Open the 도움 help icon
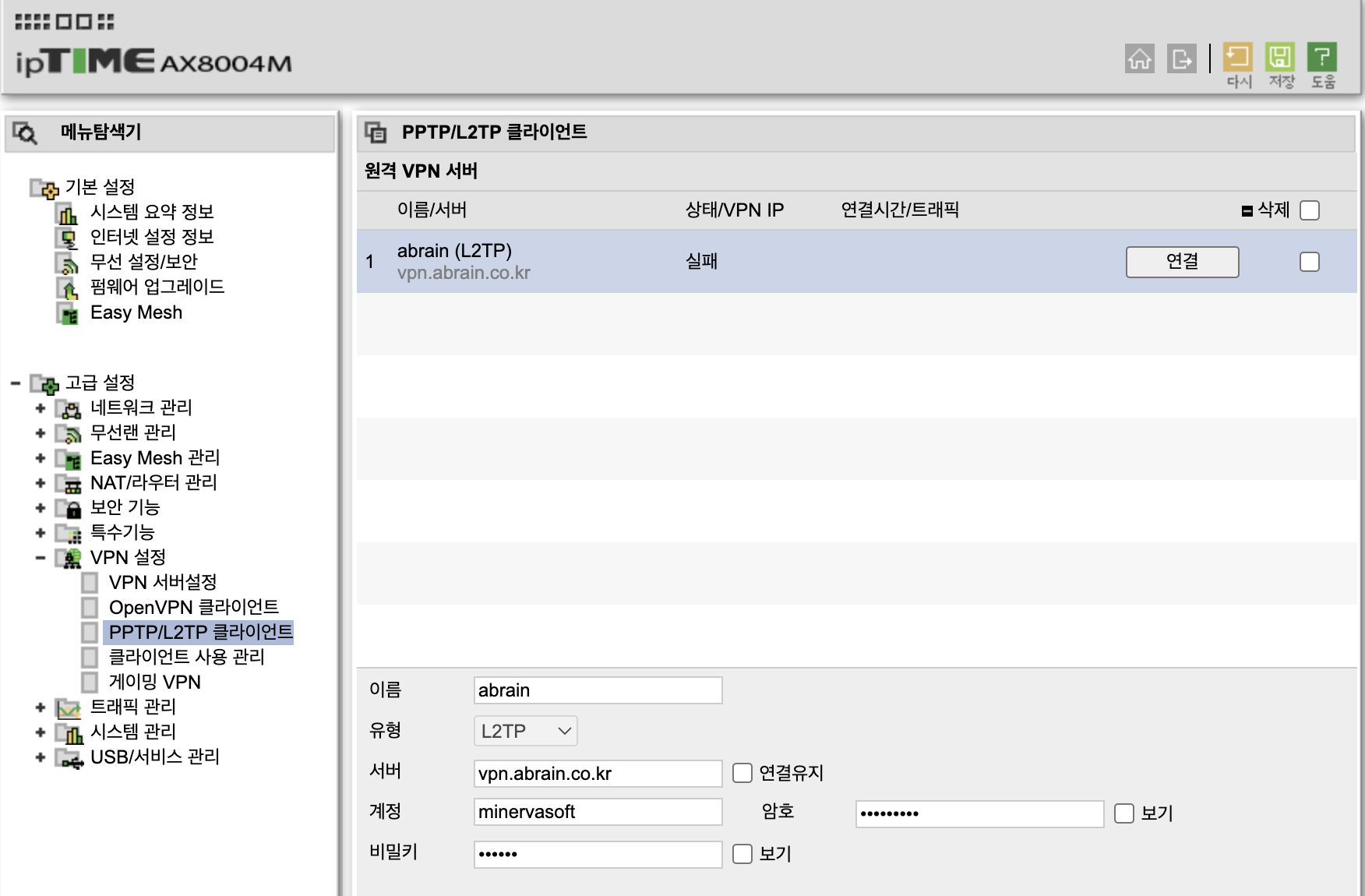 pos(1322,57)
